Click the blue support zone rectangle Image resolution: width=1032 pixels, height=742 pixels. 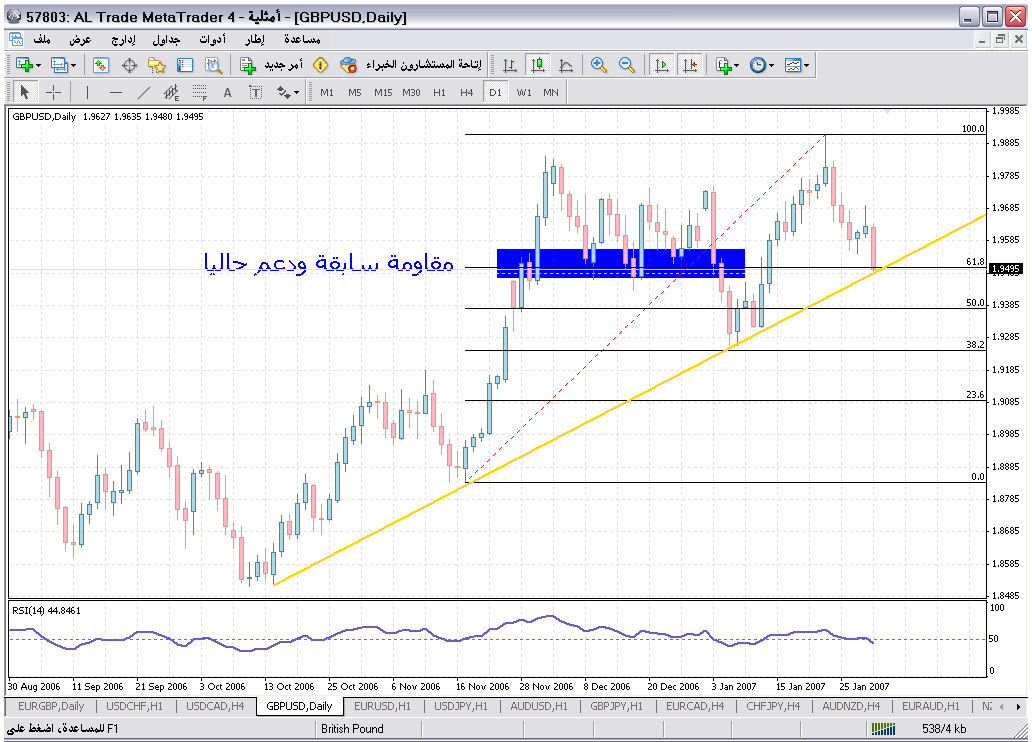point(620,262)
